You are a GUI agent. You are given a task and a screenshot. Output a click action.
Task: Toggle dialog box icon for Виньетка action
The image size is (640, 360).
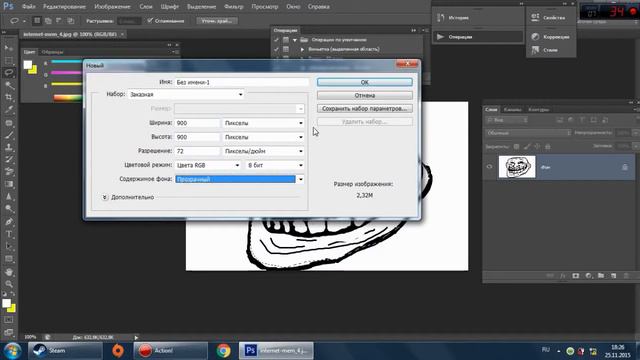click(x=286, y=49)
